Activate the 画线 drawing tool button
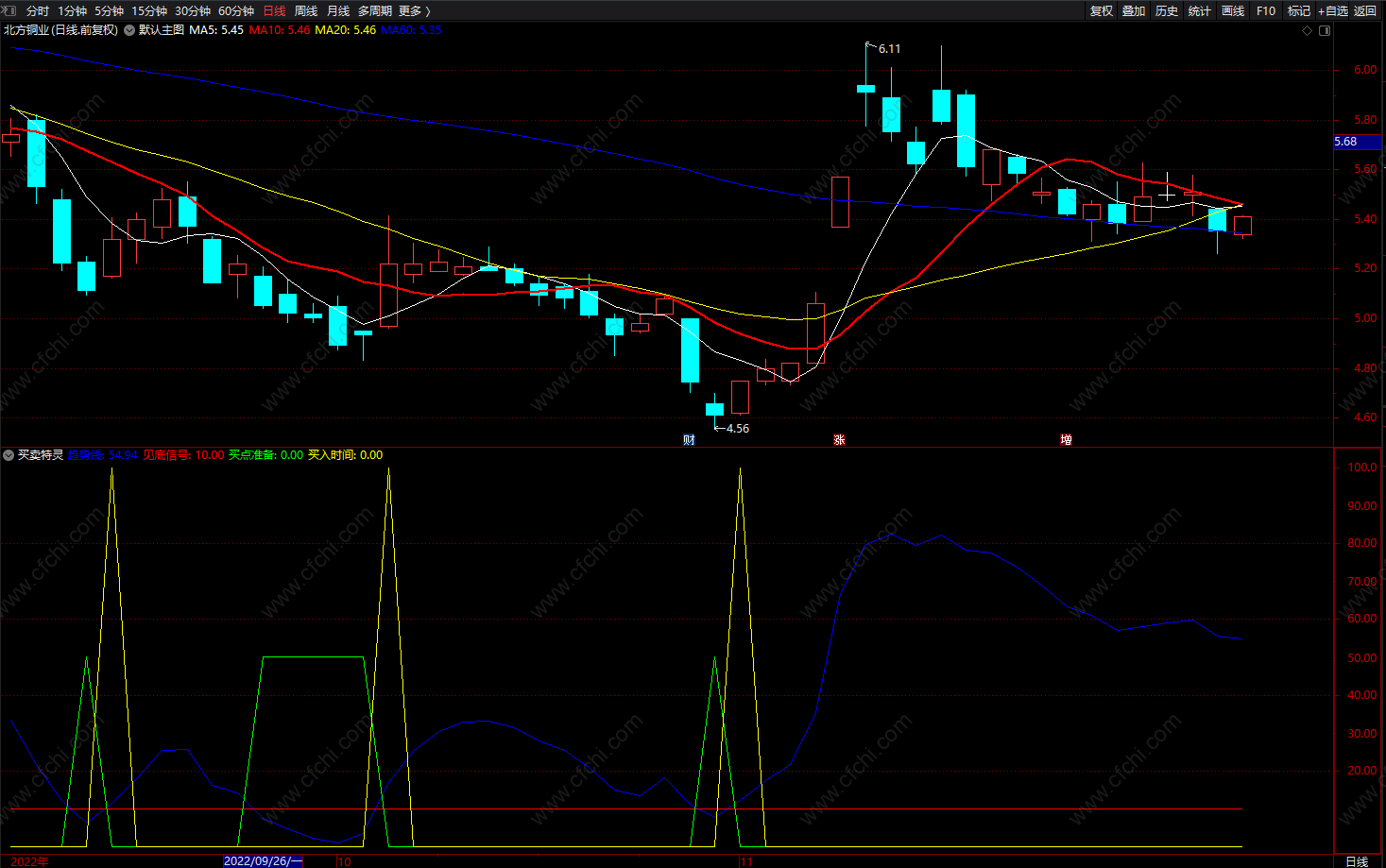Viewport: 1386px width, 868px height. pyautogui.click(x=1233, y=10)
